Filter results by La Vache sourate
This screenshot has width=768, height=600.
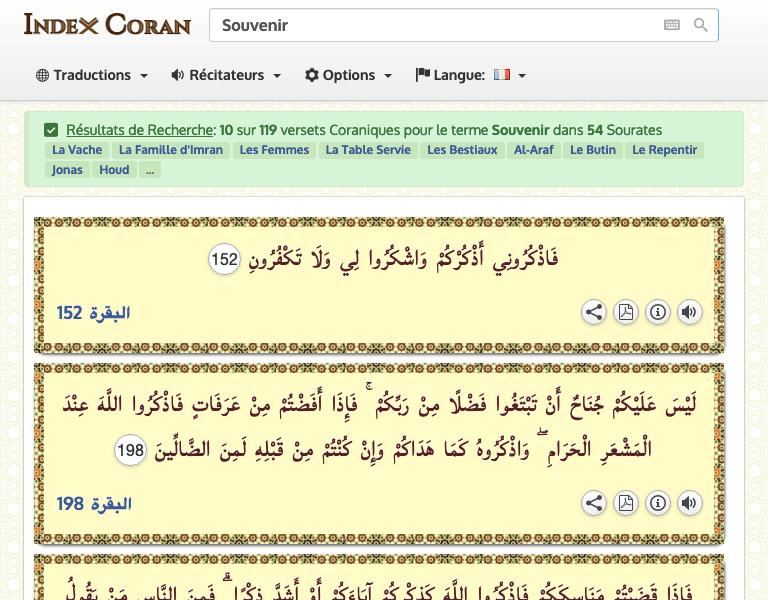76,150
